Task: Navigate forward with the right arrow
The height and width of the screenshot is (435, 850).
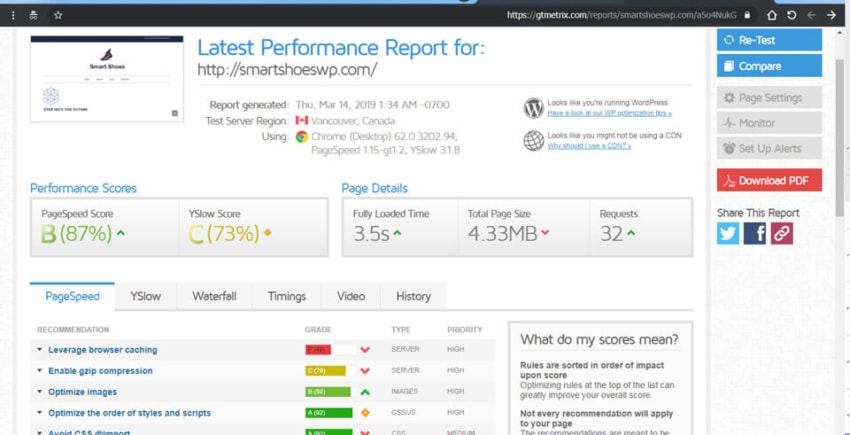Action: (x=832, y=15)
